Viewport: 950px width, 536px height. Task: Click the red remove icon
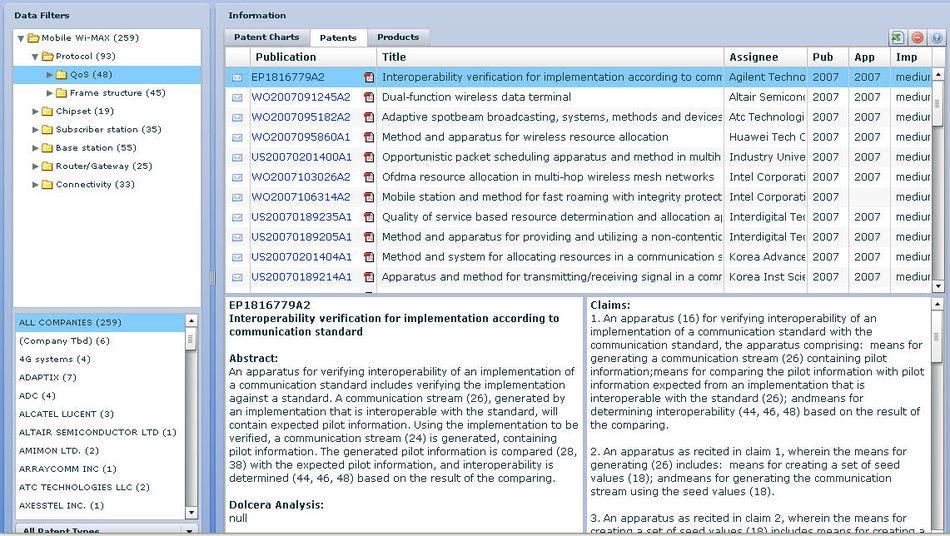(x=918, y=38)
